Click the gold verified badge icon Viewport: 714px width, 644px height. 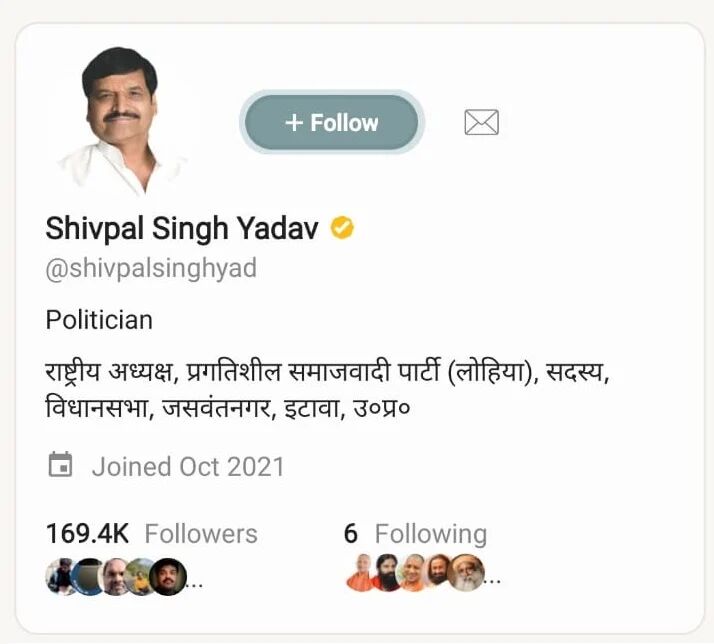point(343,229)
